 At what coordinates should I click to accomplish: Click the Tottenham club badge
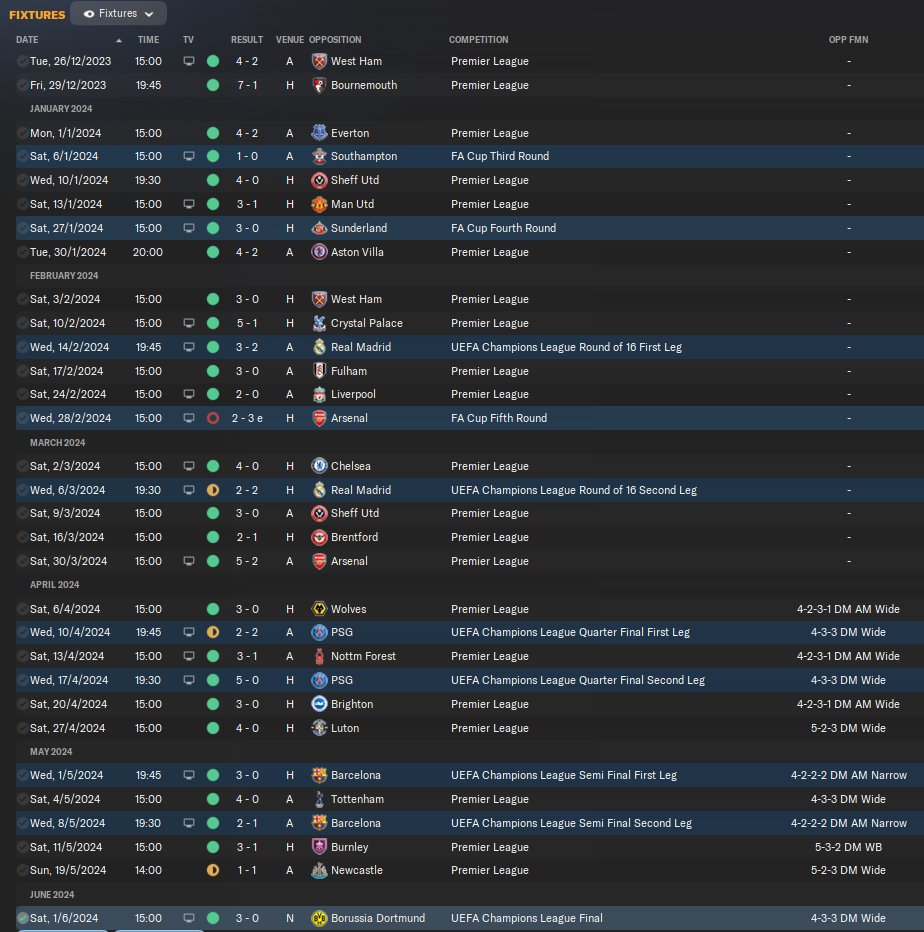(319, 799)
